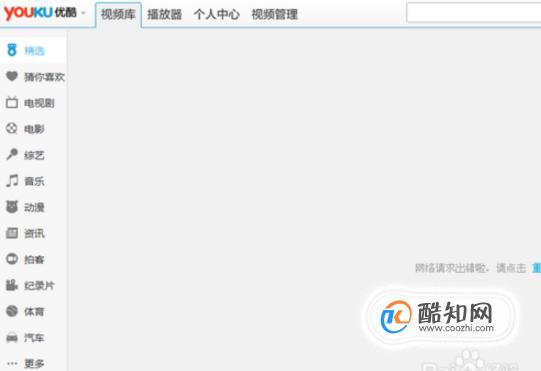Open the 音乐 category label

tap(34, 181)
